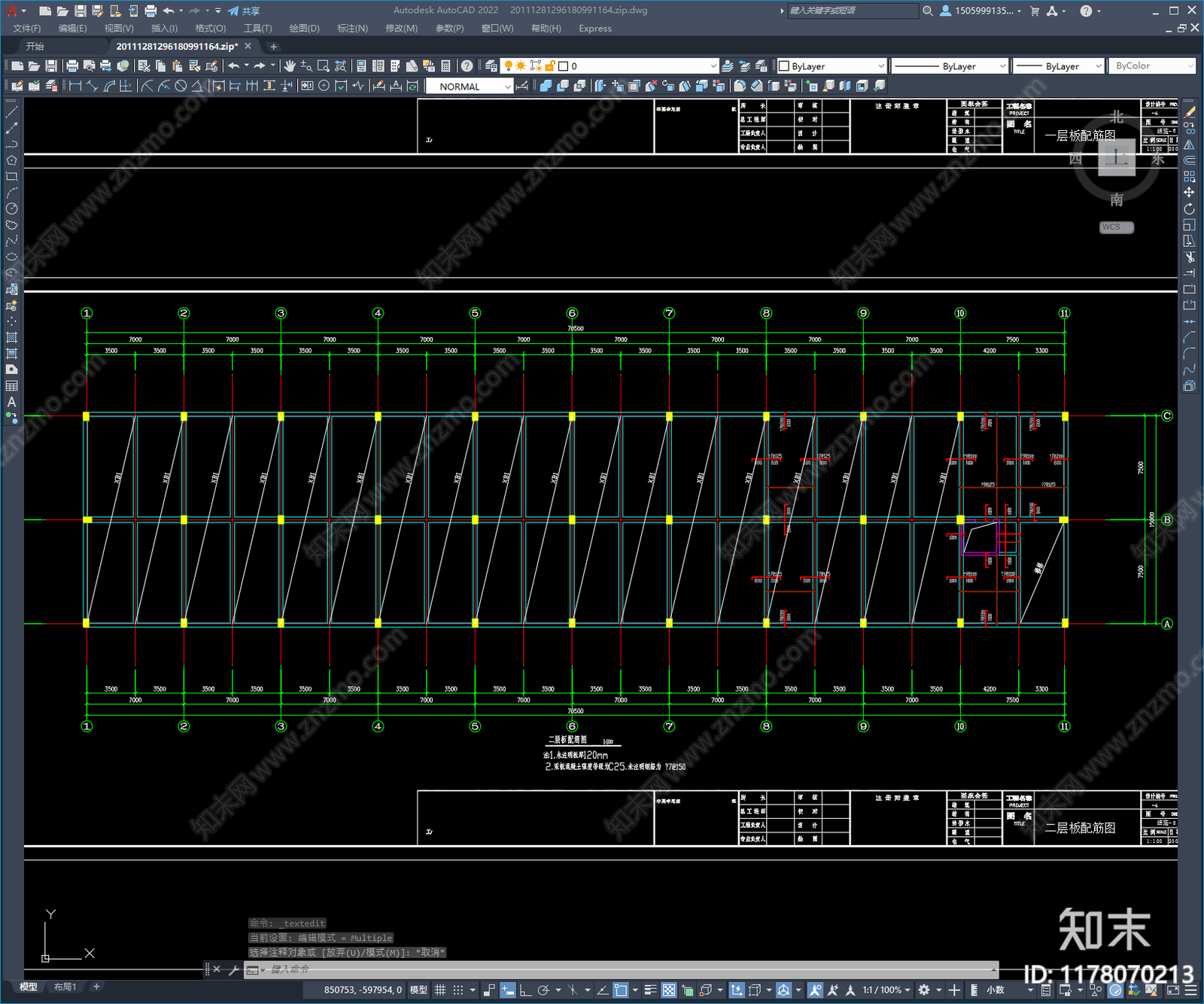
Task: Switch to the 布局1 layout tab
Action: tap(65, 987)
